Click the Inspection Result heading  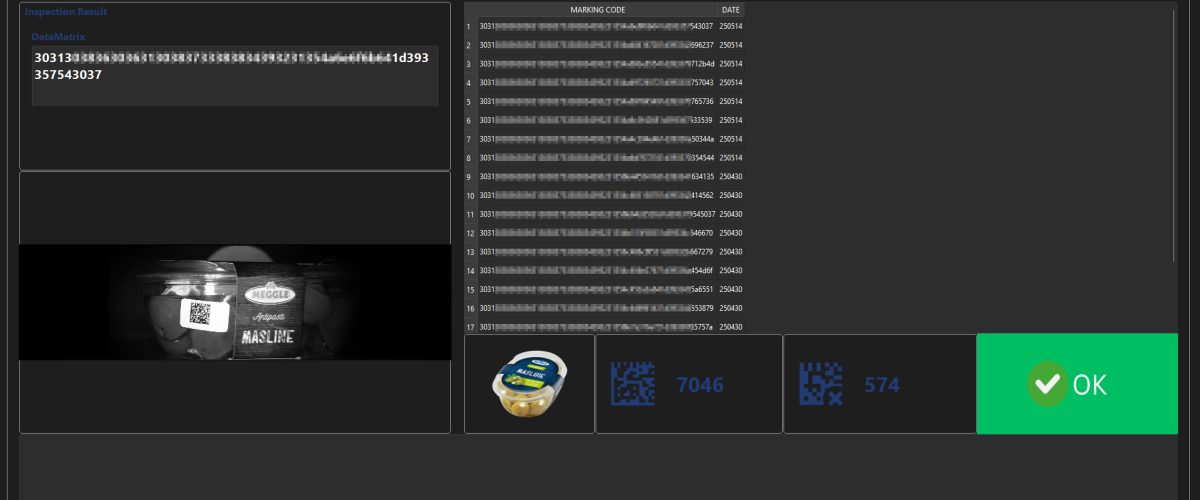tap(66, 12)
